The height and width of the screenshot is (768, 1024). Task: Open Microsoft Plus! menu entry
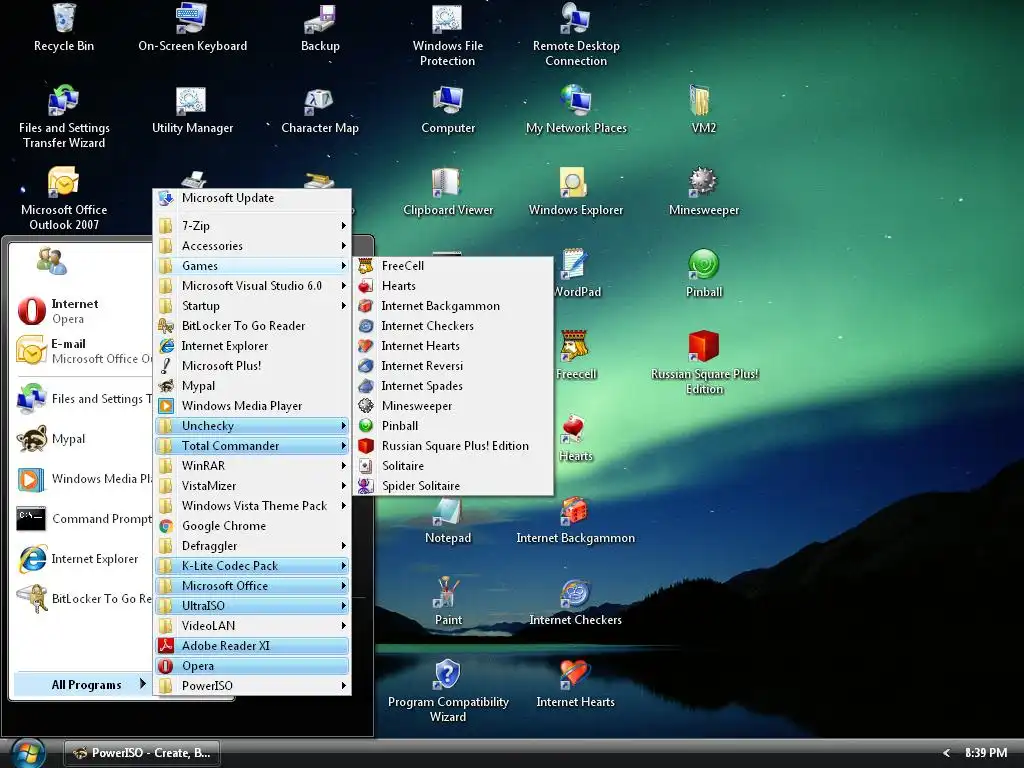[x=252, y=366]
